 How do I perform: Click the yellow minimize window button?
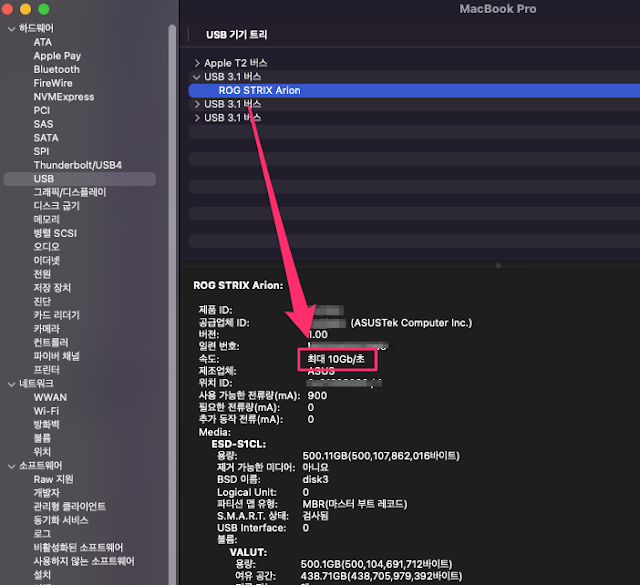pos(25,9)
